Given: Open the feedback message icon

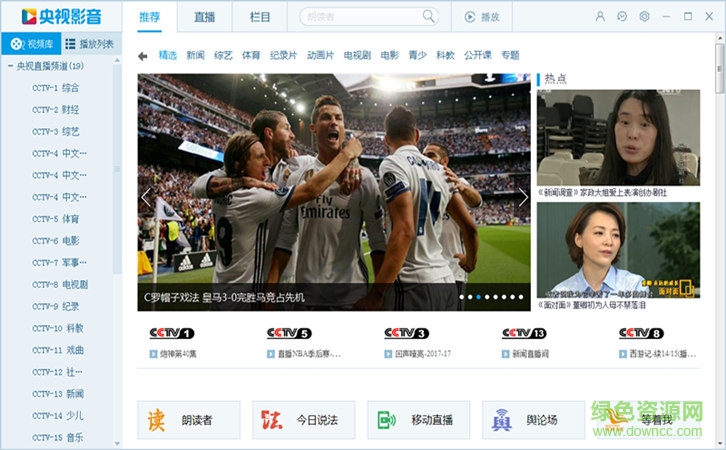Looking at the screenshot, I should click(x=622, y=17).
